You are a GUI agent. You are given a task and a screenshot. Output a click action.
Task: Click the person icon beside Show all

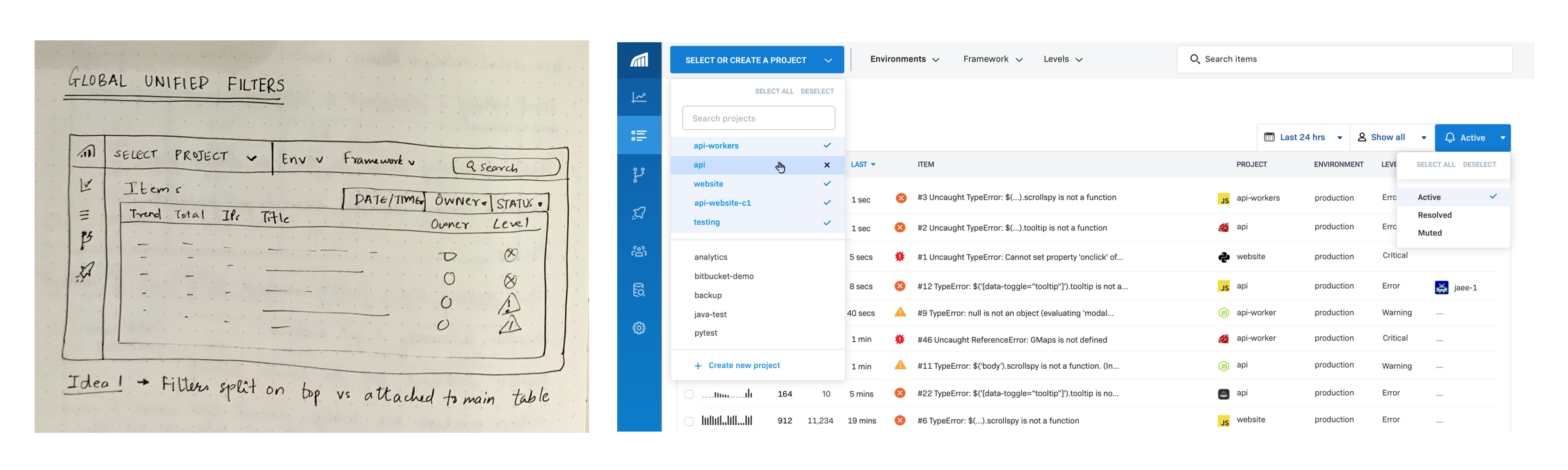tap(1362, 137)
